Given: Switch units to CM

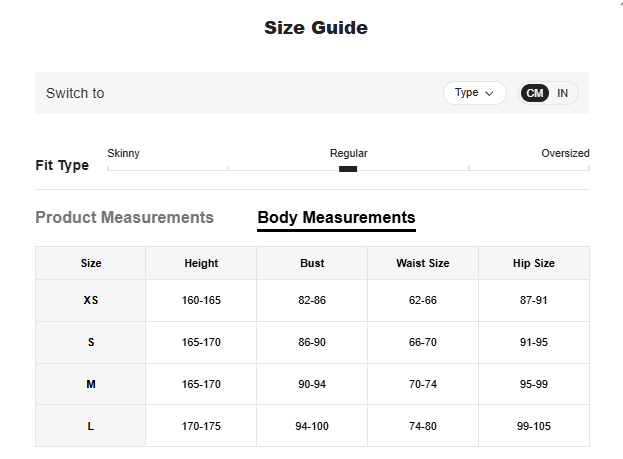Looking at the screenshot, I should coord(535,93).
